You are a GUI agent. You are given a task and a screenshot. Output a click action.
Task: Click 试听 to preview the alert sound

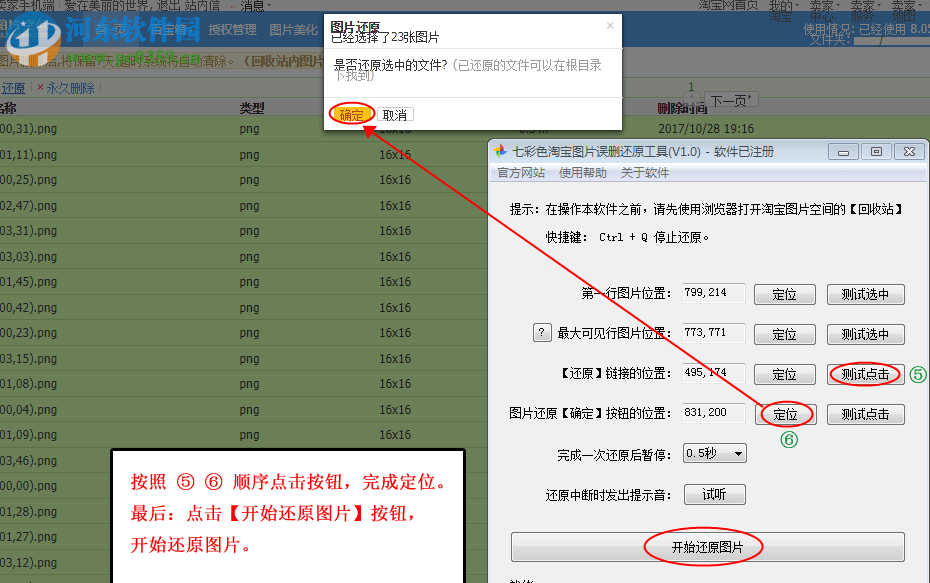(x=714, y=494)
